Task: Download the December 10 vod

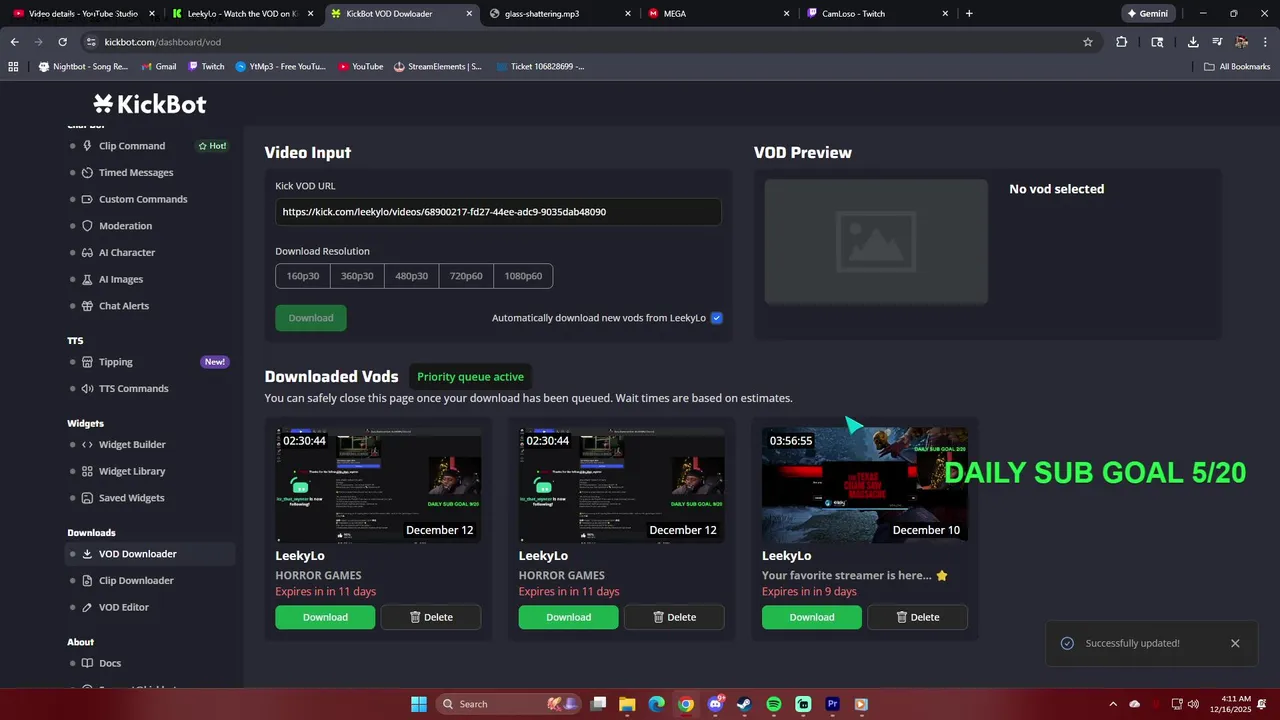Action: coord(812,617)
